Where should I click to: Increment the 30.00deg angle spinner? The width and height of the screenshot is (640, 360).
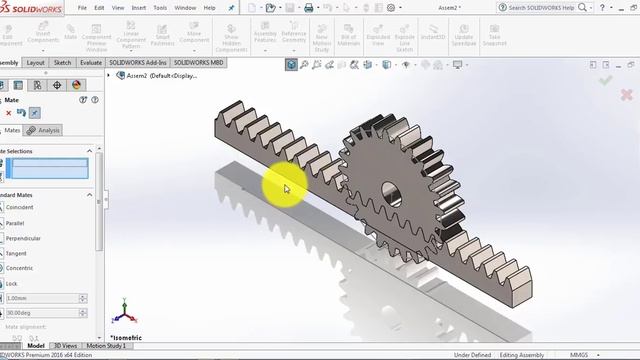[83, 311]
